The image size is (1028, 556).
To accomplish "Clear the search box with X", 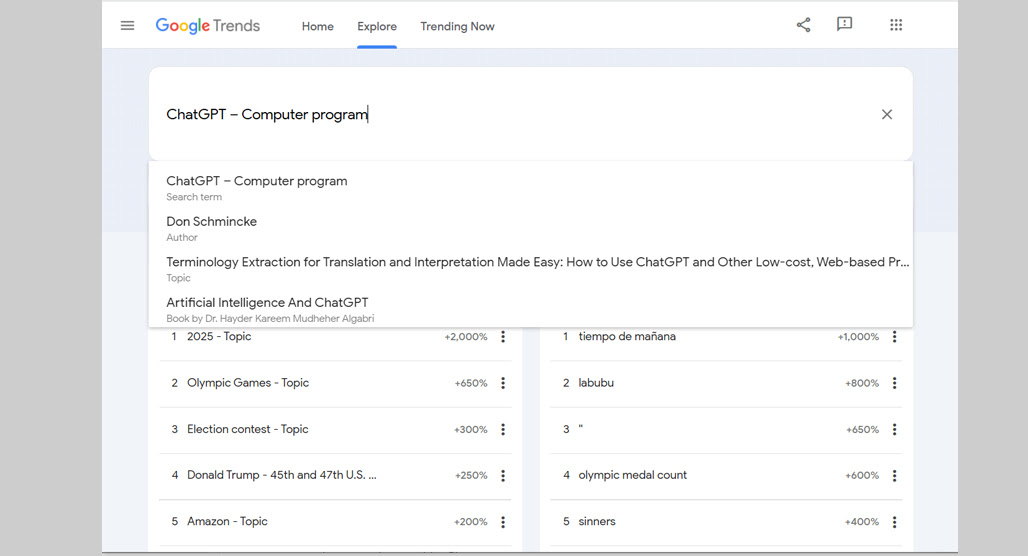I will [x=886, y=114].
